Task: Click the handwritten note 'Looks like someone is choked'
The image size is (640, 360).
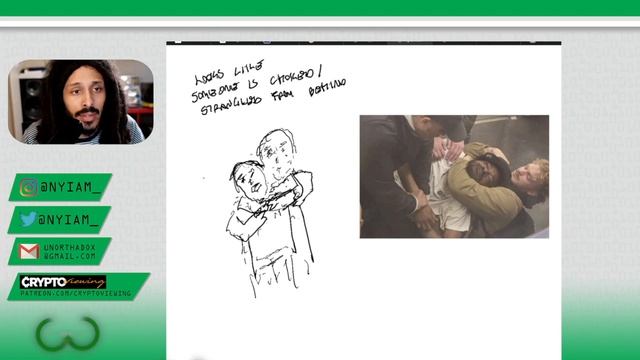Action: [x=269, y=88]
